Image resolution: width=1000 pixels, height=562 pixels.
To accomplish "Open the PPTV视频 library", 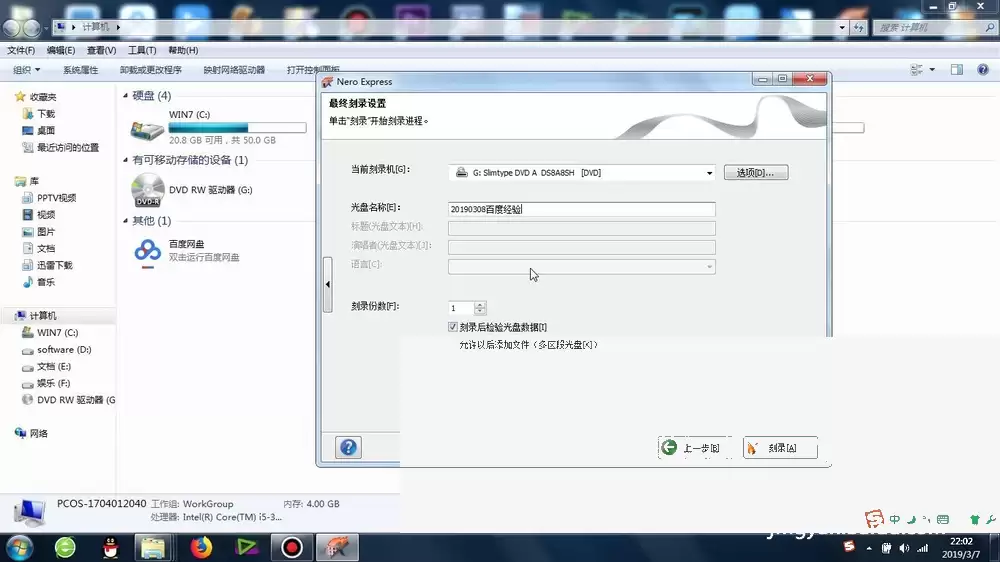I will coord(56,198).
